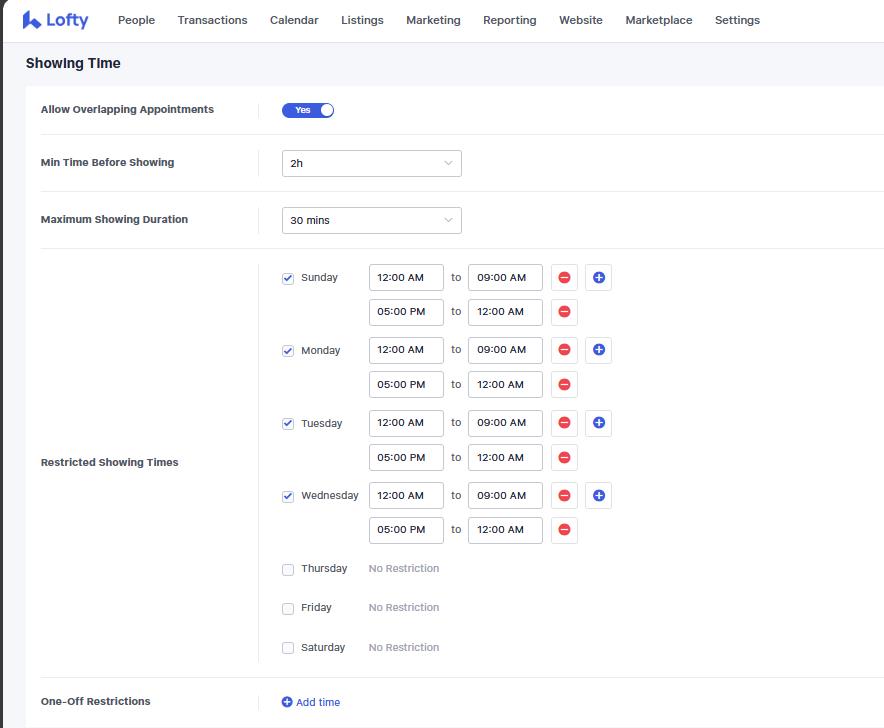The image size is (884, 728).
Task: Remove Sunday's 12:00 AM to 09:00 AM restriction
Action: click(x=564, y=277)
